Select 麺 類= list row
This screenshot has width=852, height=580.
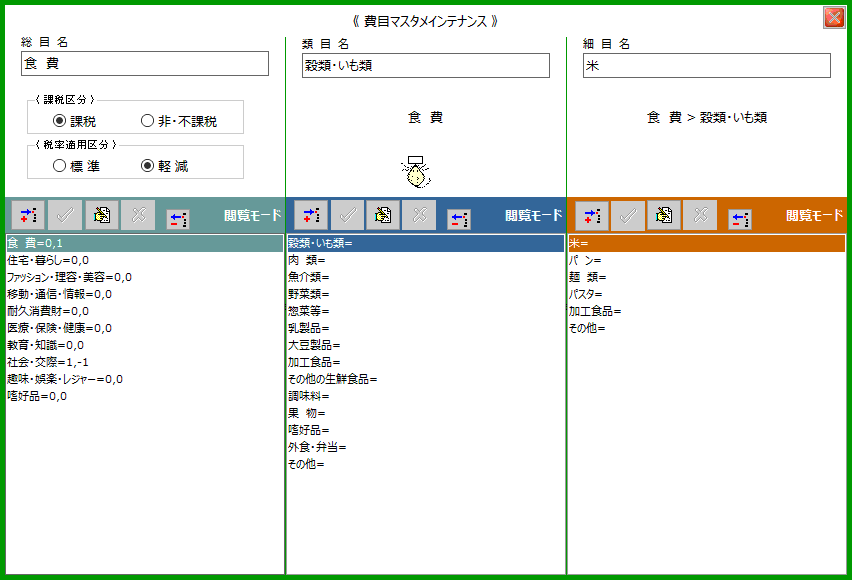[707, 277]
